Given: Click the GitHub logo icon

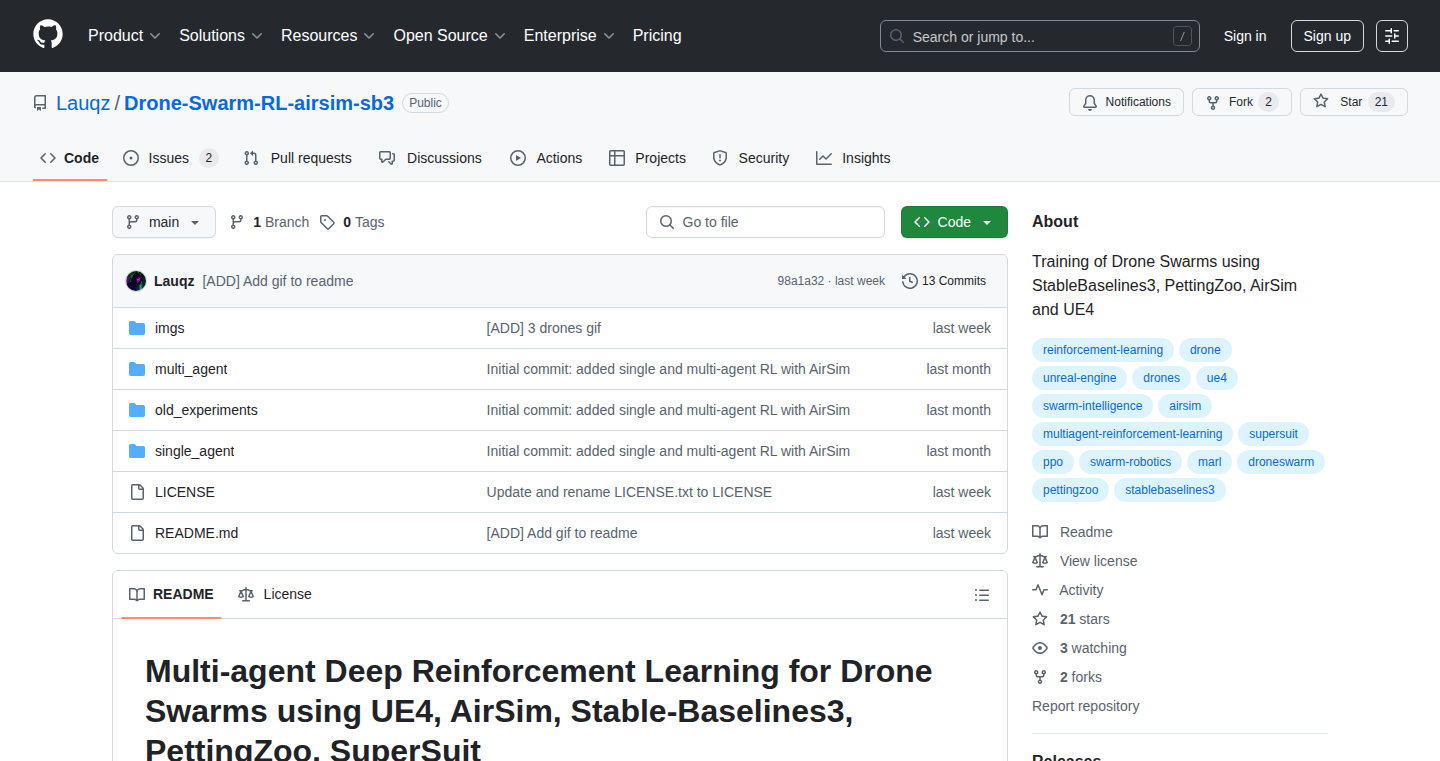Looking at the screenshot, I should (48, 35).
